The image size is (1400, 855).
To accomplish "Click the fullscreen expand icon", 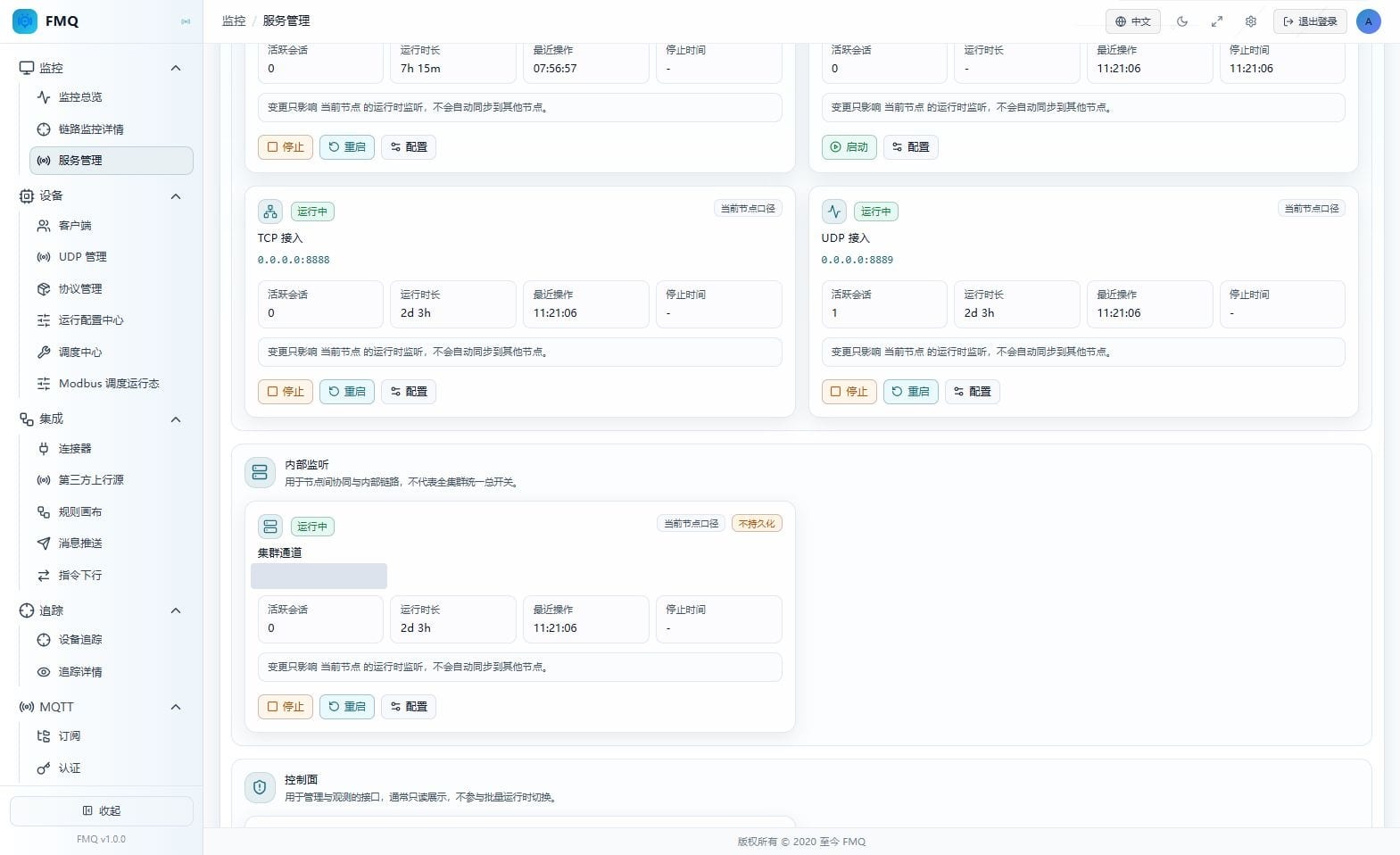I will [x=1216, y=21].
